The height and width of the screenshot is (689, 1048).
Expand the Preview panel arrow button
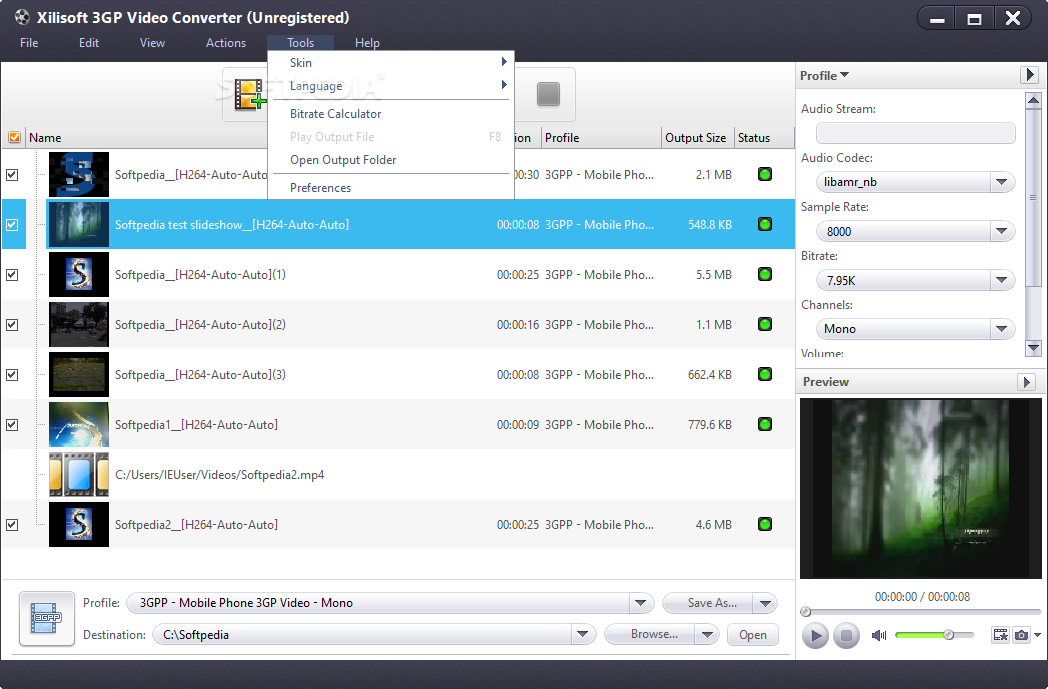1027,382
